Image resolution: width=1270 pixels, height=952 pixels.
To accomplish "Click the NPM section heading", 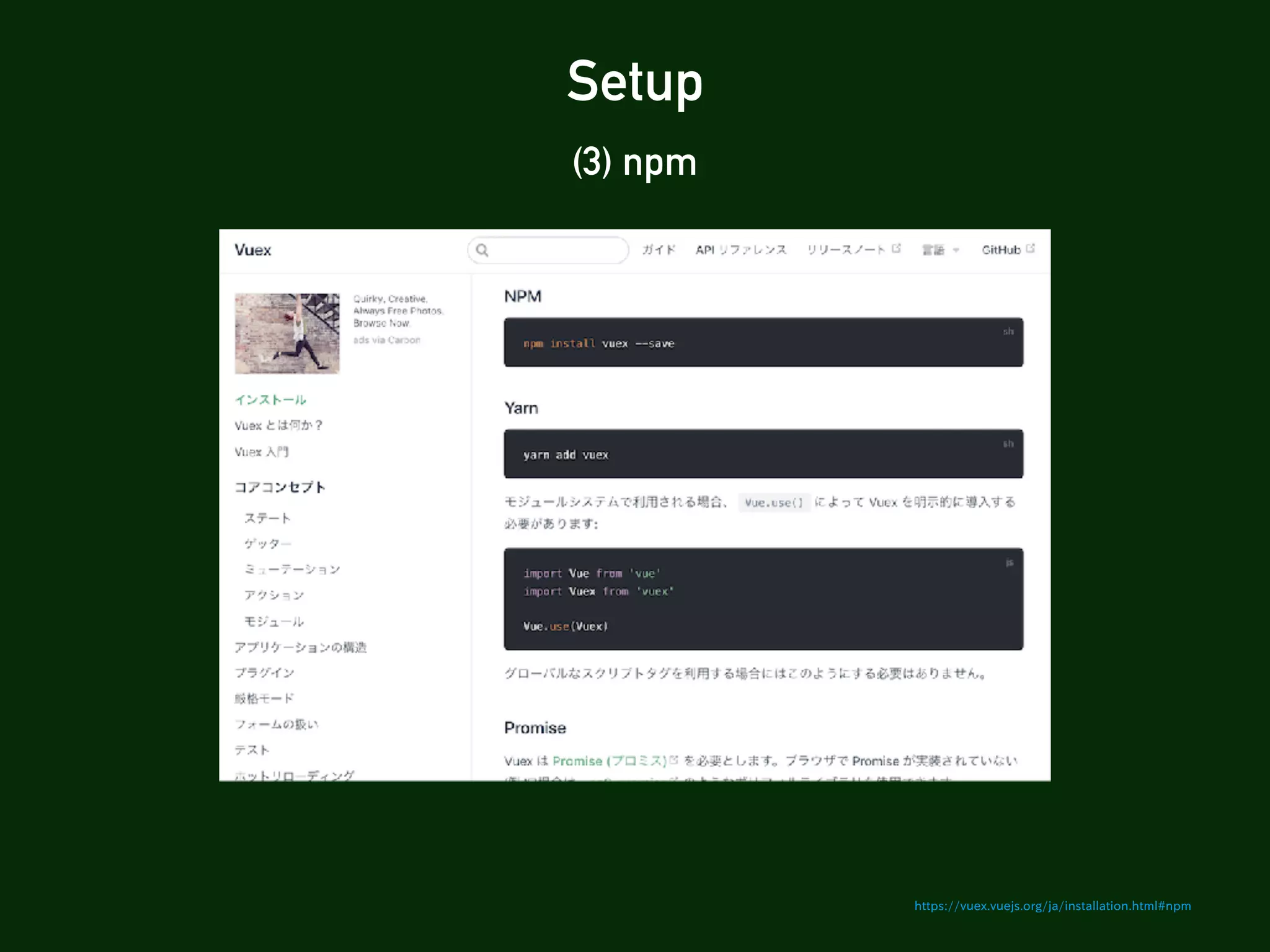I will pyautogui.click(x=523, y=296).
